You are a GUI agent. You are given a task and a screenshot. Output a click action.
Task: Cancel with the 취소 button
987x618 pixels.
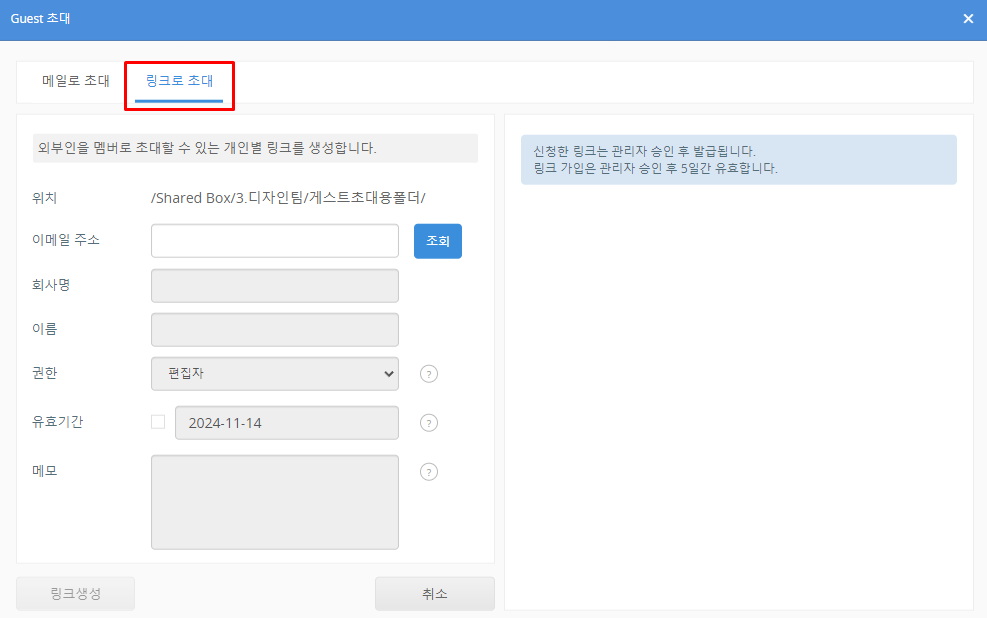coord(434,594)
